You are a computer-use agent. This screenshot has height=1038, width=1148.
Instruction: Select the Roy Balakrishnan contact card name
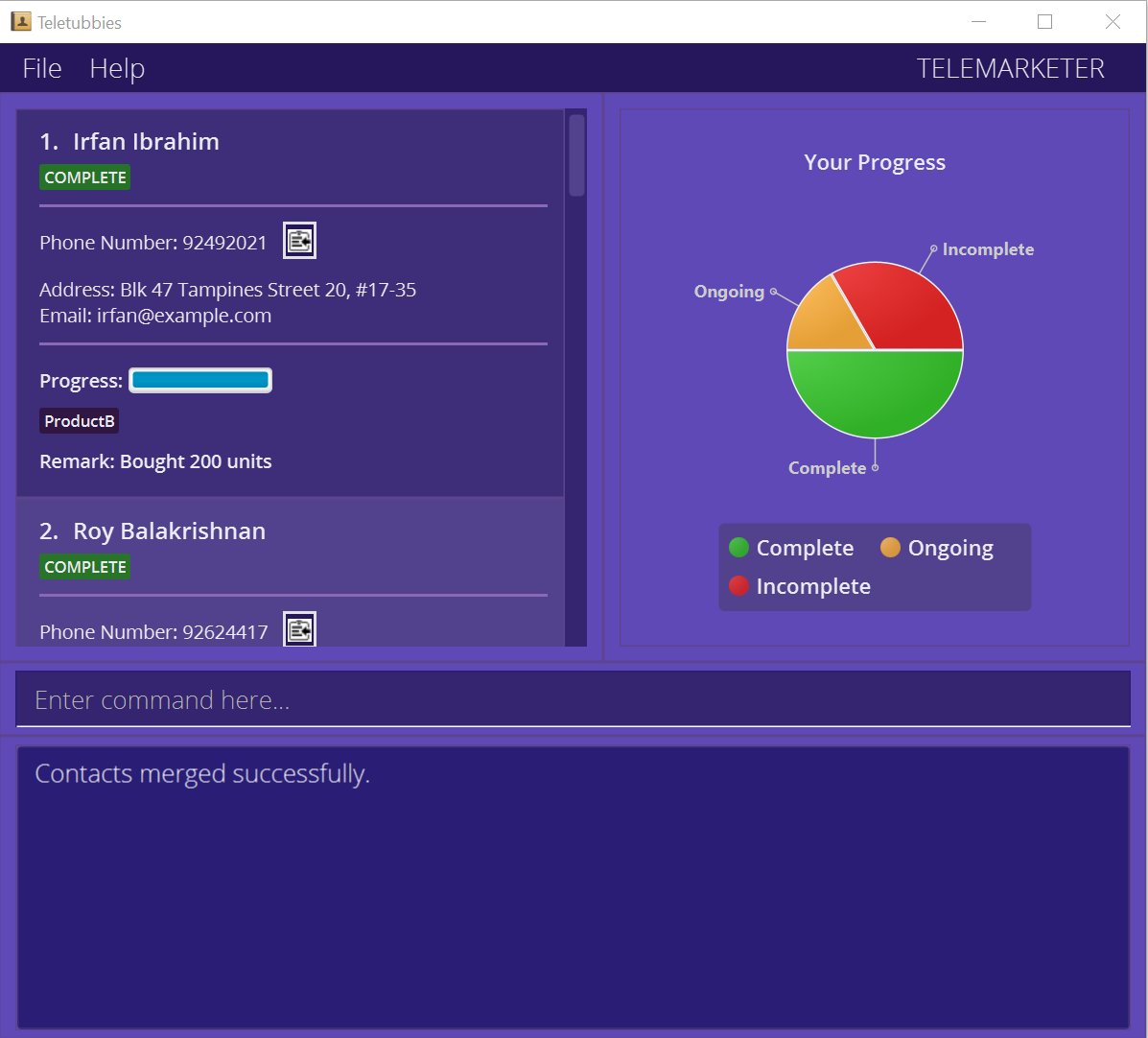click(169, 531)
